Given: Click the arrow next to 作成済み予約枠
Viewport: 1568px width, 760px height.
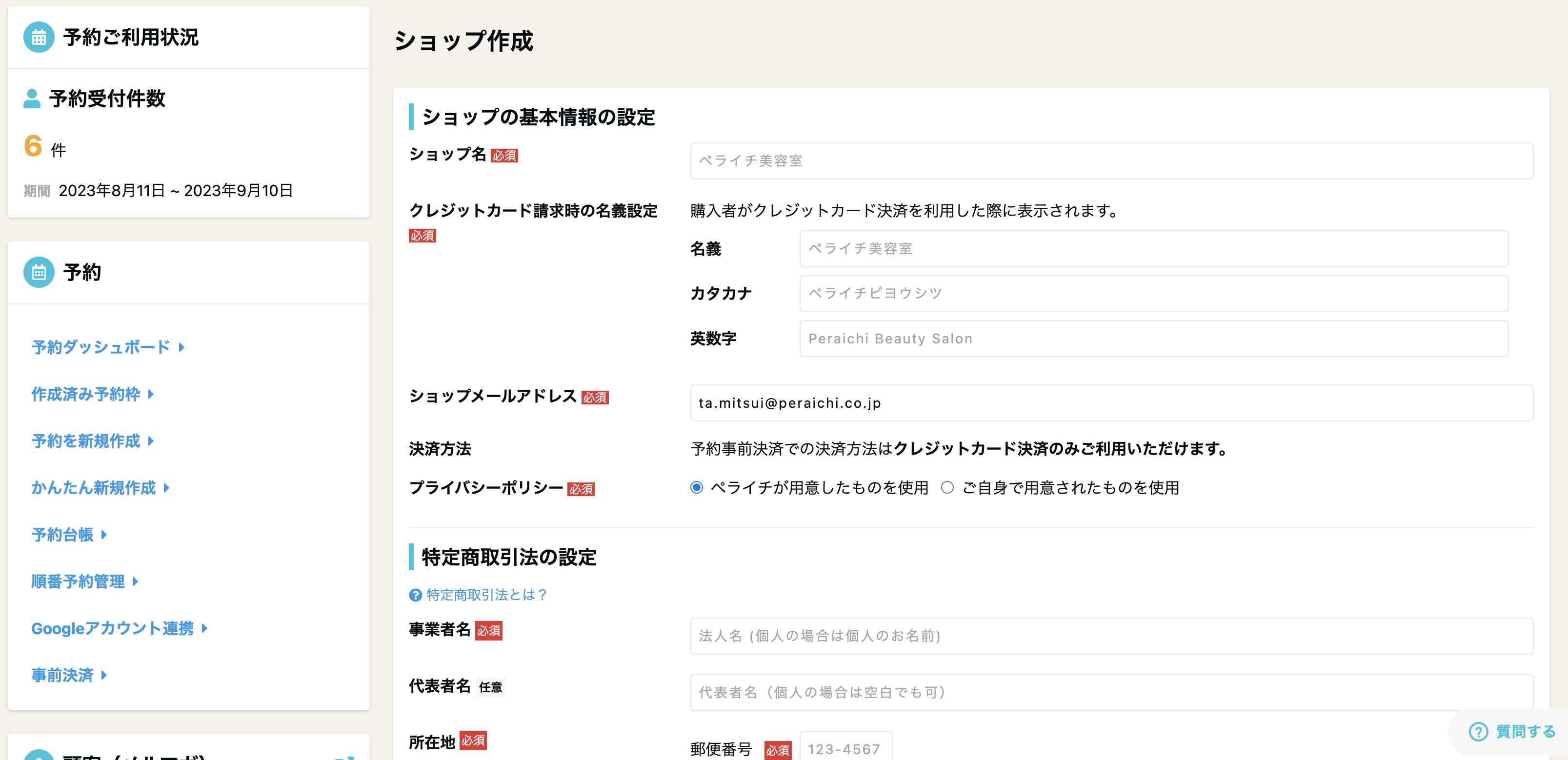Looking at the screenshot, I should pyautogui.click(x=151, y=394).
